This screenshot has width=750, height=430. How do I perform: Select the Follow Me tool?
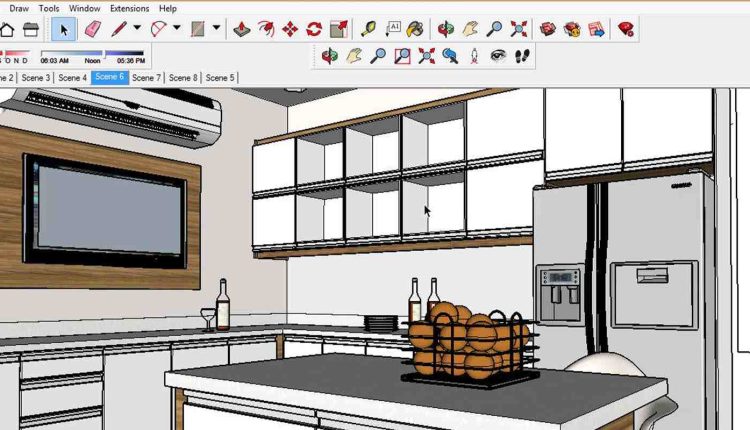[266, 29]
